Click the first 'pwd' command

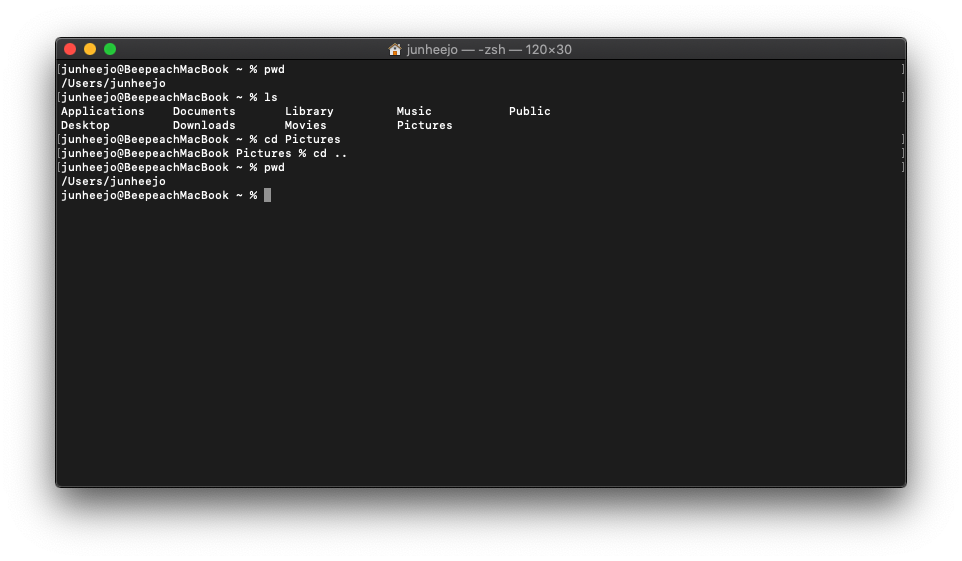[274, 69]
